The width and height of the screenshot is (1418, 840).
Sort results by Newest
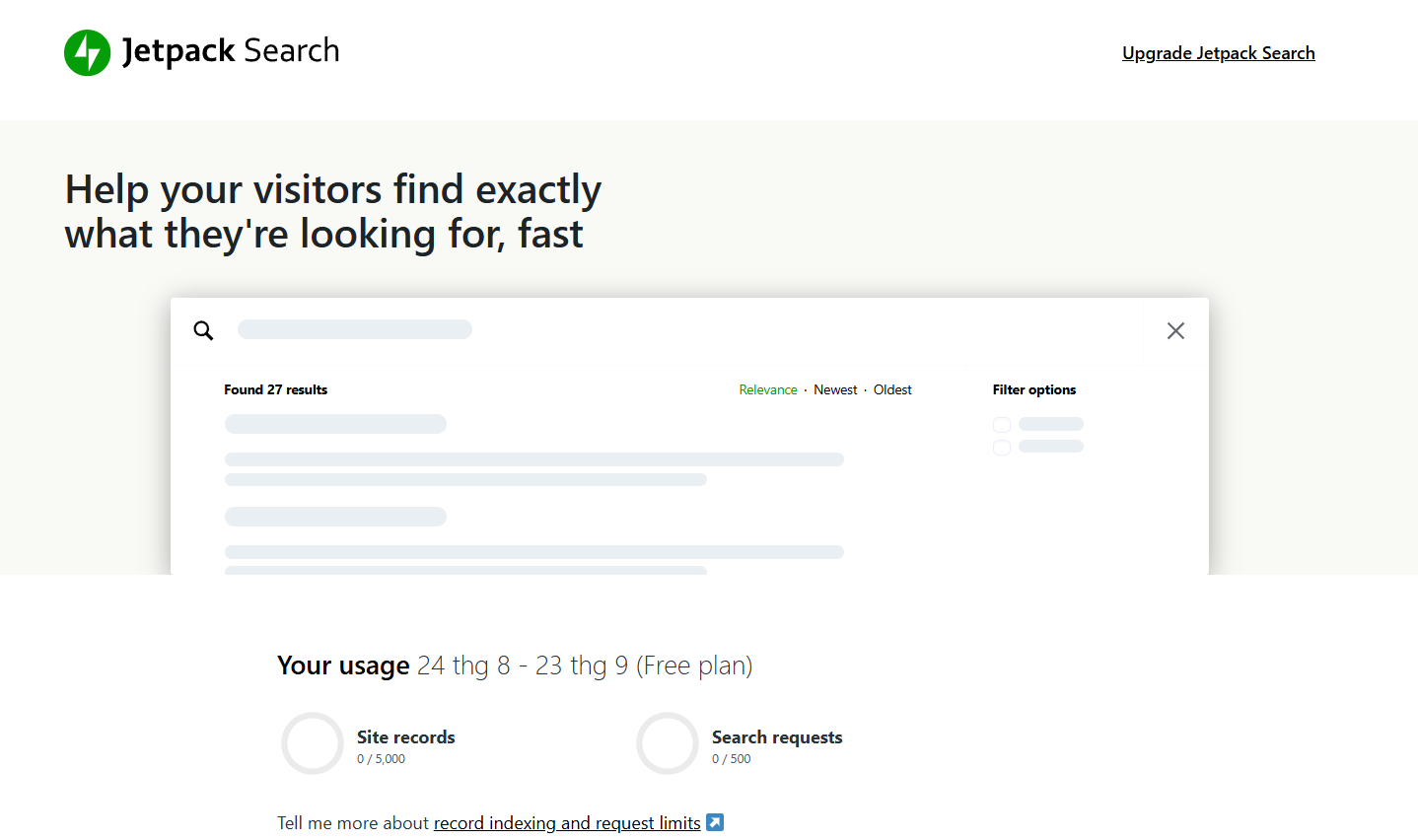point(835,389)
